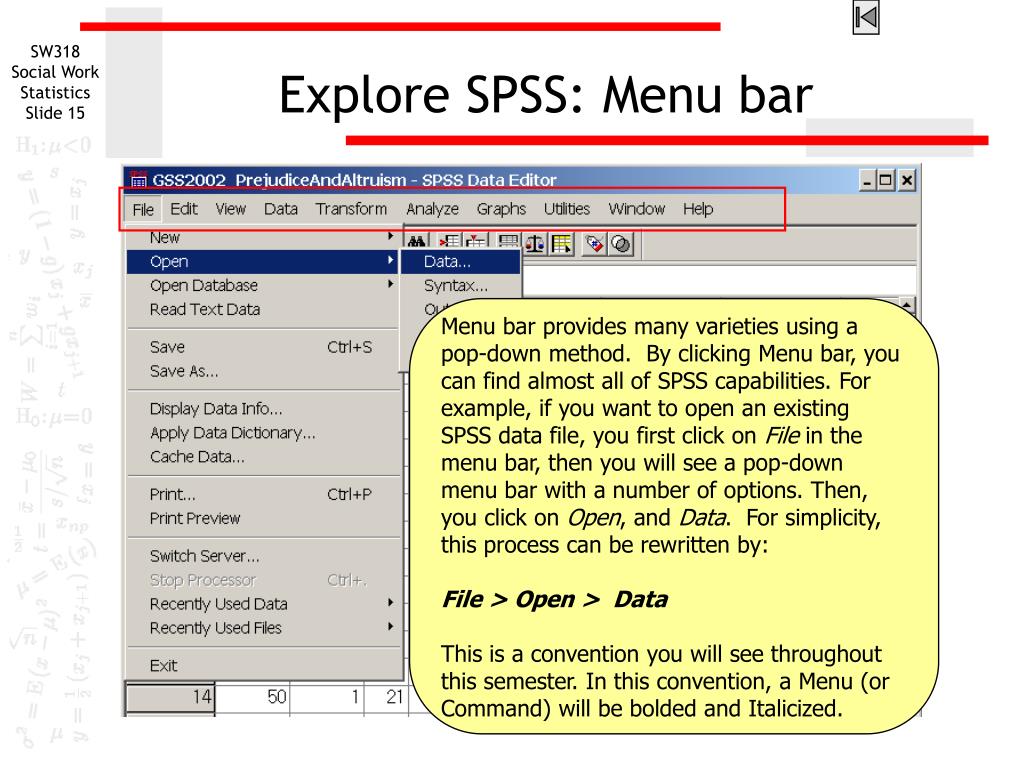Open the Window menu

pos(637,209)
